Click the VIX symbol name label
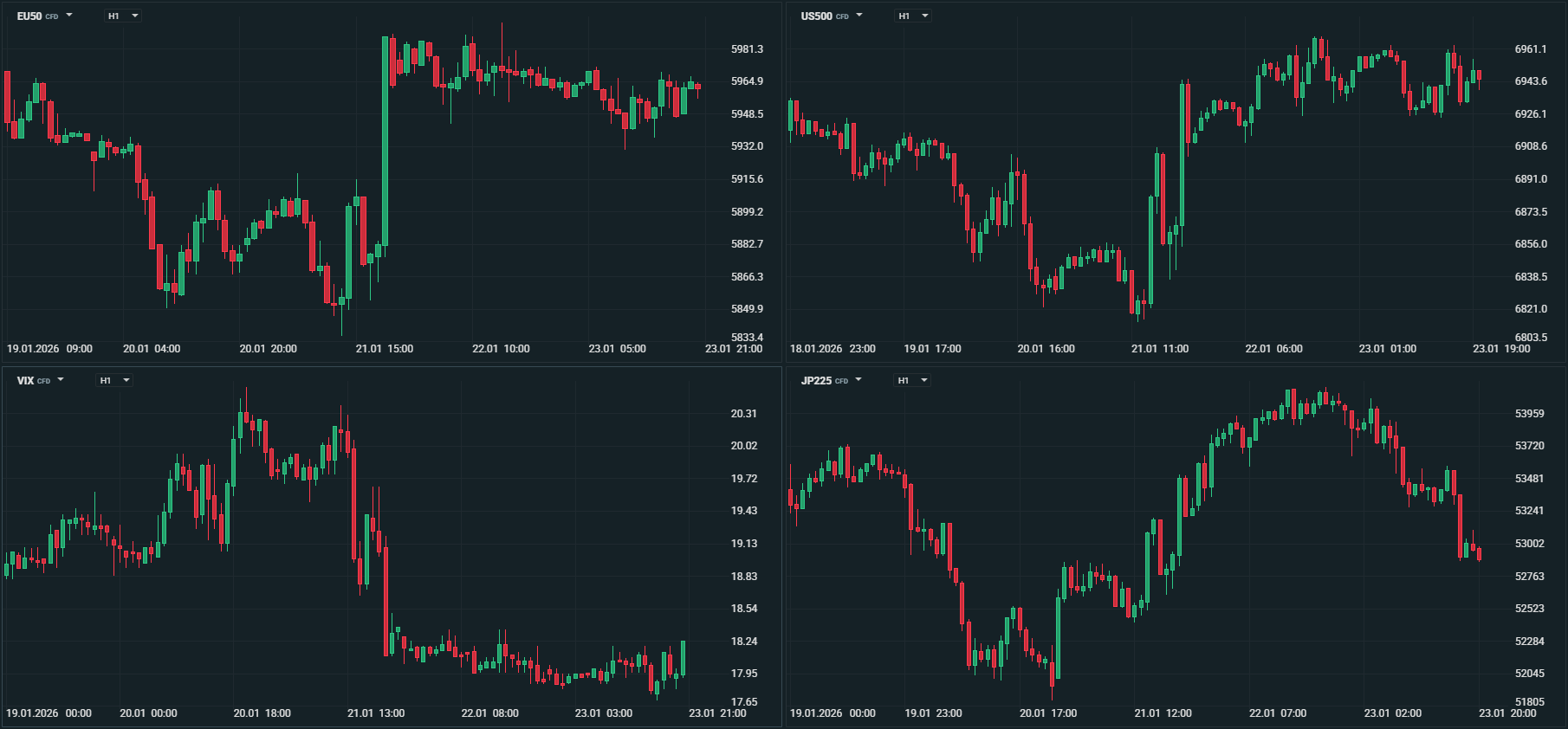 [x=25, y=381]
